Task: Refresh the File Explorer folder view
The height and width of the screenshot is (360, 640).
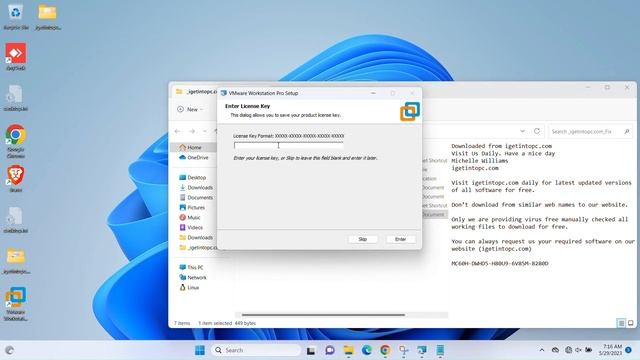Action: [537, 131]
